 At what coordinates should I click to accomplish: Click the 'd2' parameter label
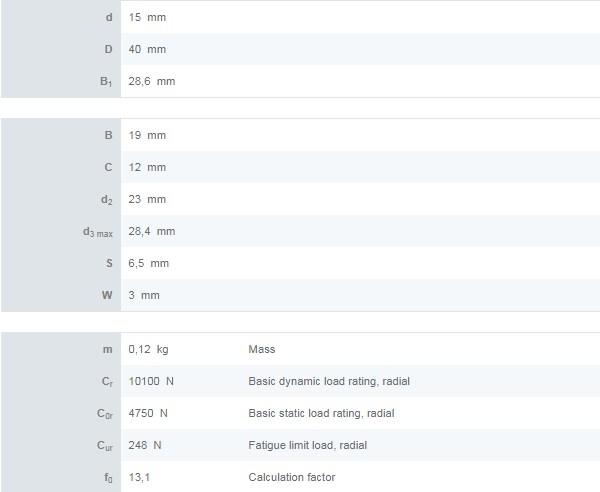tap(107, 200)
